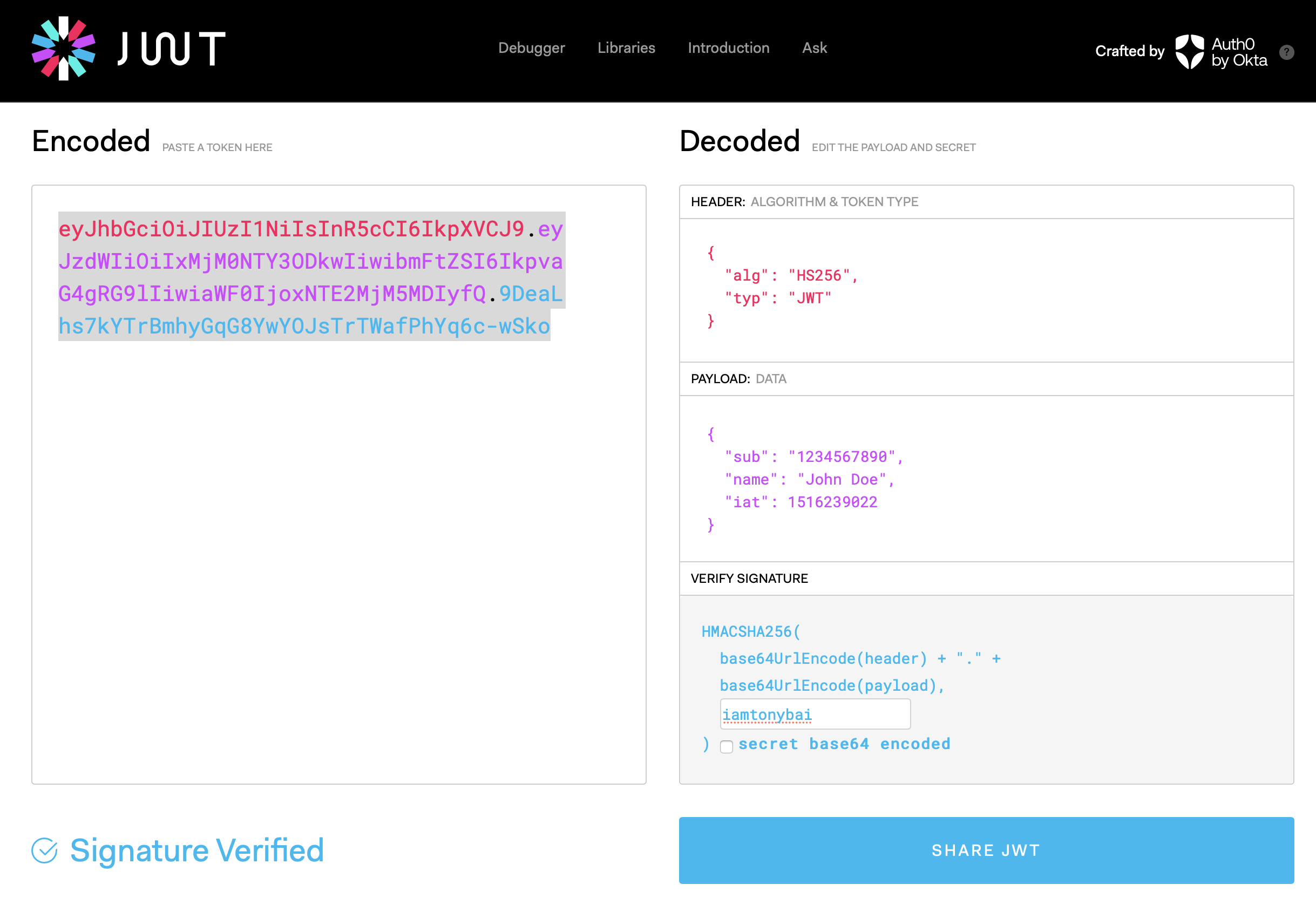Click the secret key input containing iamtonybai
This screenshot has width=1316, height=898.
815,714
